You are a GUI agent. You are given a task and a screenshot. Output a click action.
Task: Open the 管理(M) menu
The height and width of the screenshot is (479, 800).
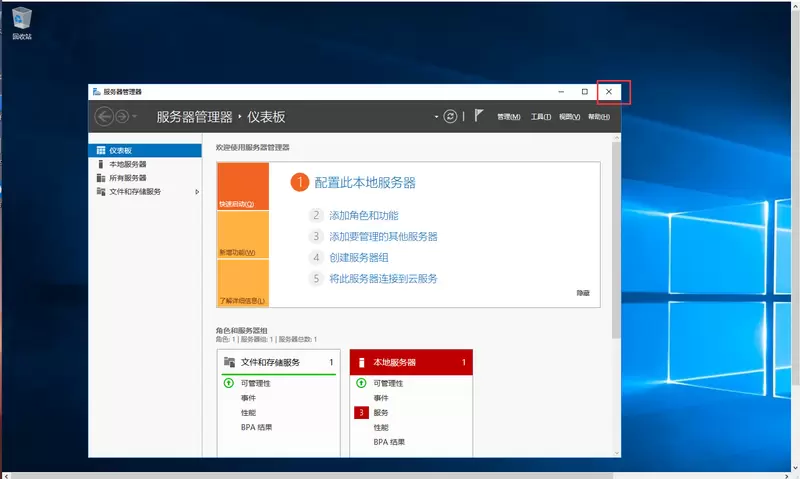click(x=509, y=117)
